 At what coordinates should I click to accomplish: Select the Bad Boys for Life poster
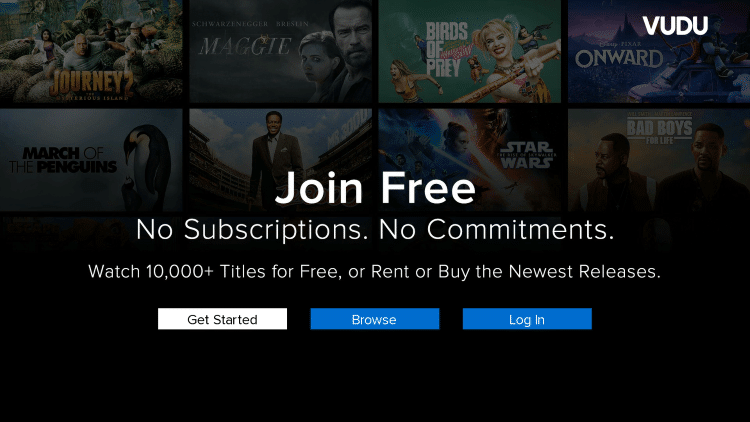tap(659, 160)
